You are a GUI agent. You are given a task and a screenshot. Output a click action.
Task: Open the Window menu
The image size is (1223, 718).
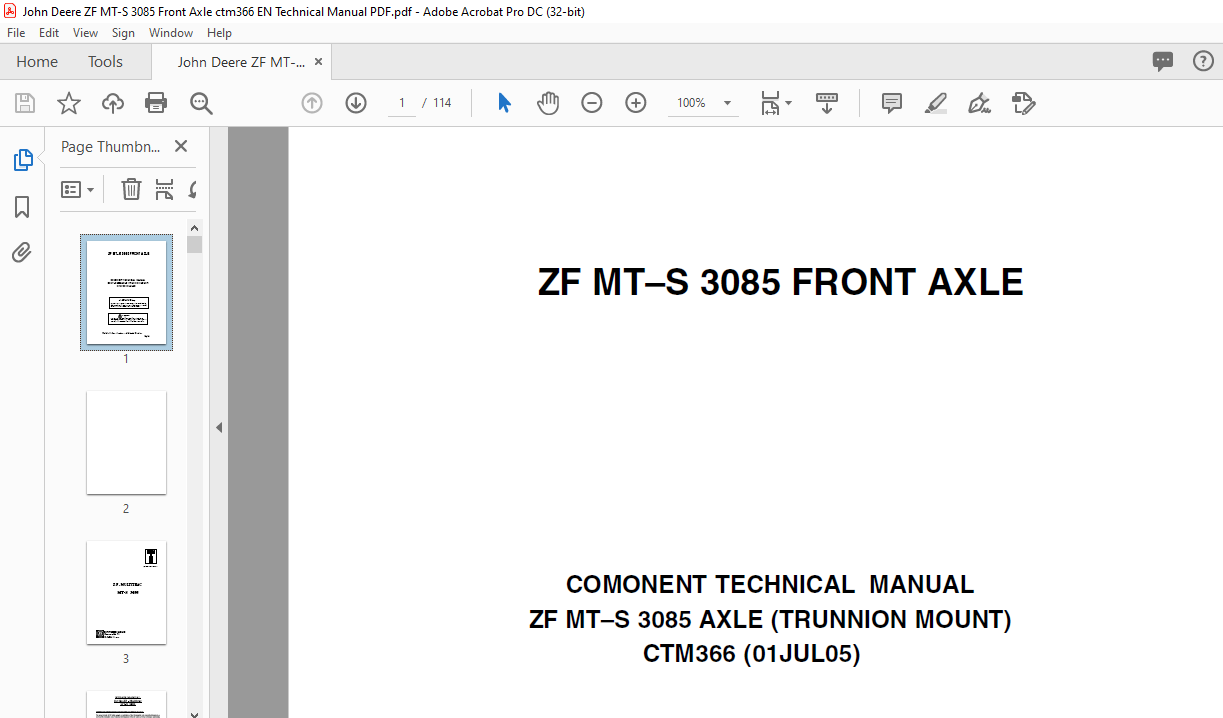tap(171, 33)
